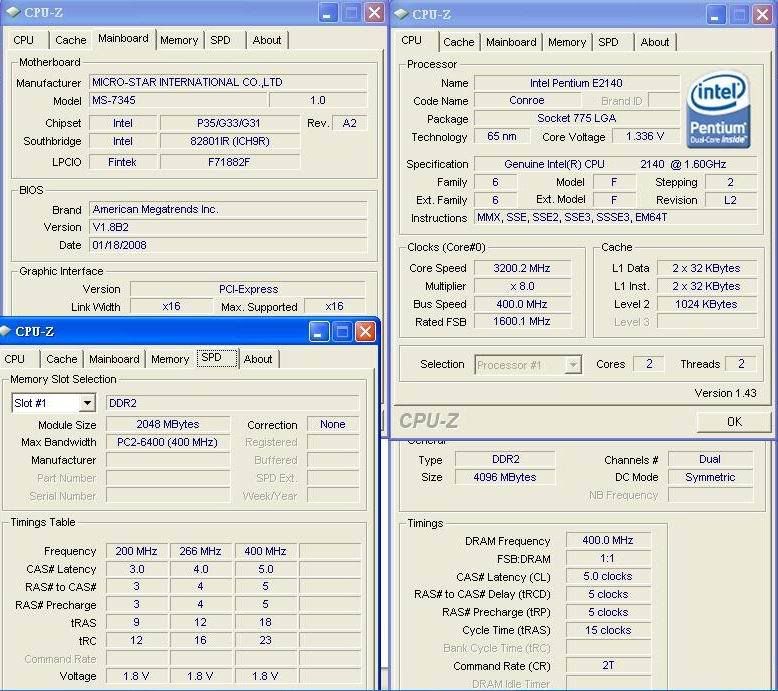778x691 pixels.
Task: Click the memory size 4096 MBytes value
Action: (x=505, y=477)
